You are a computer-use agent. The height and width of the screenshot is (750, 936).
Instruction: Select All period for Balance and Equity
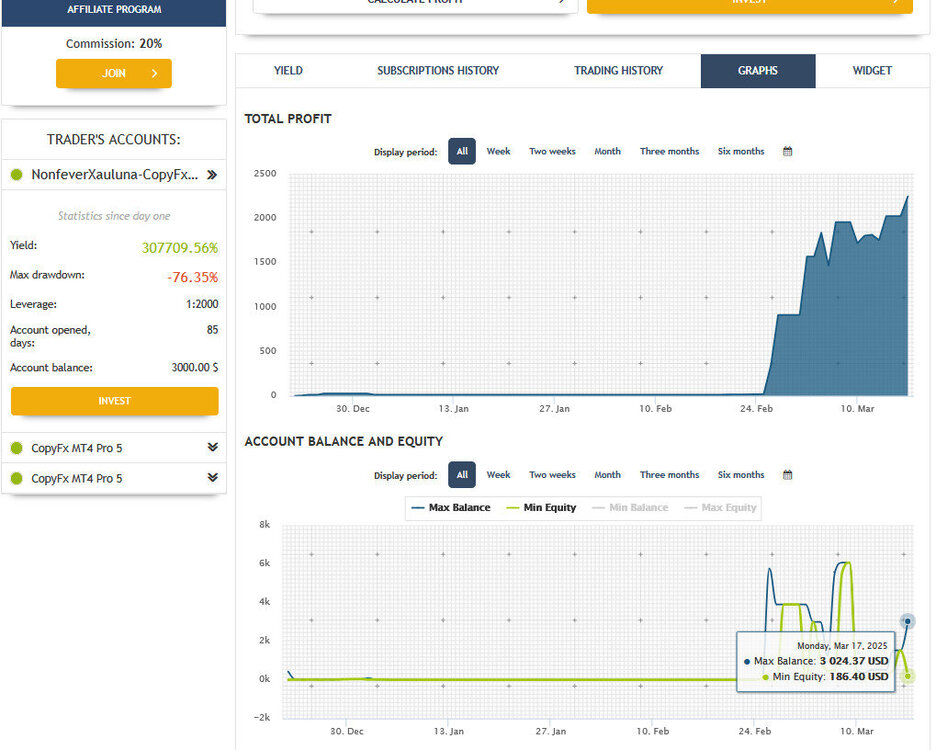[462, 475]
